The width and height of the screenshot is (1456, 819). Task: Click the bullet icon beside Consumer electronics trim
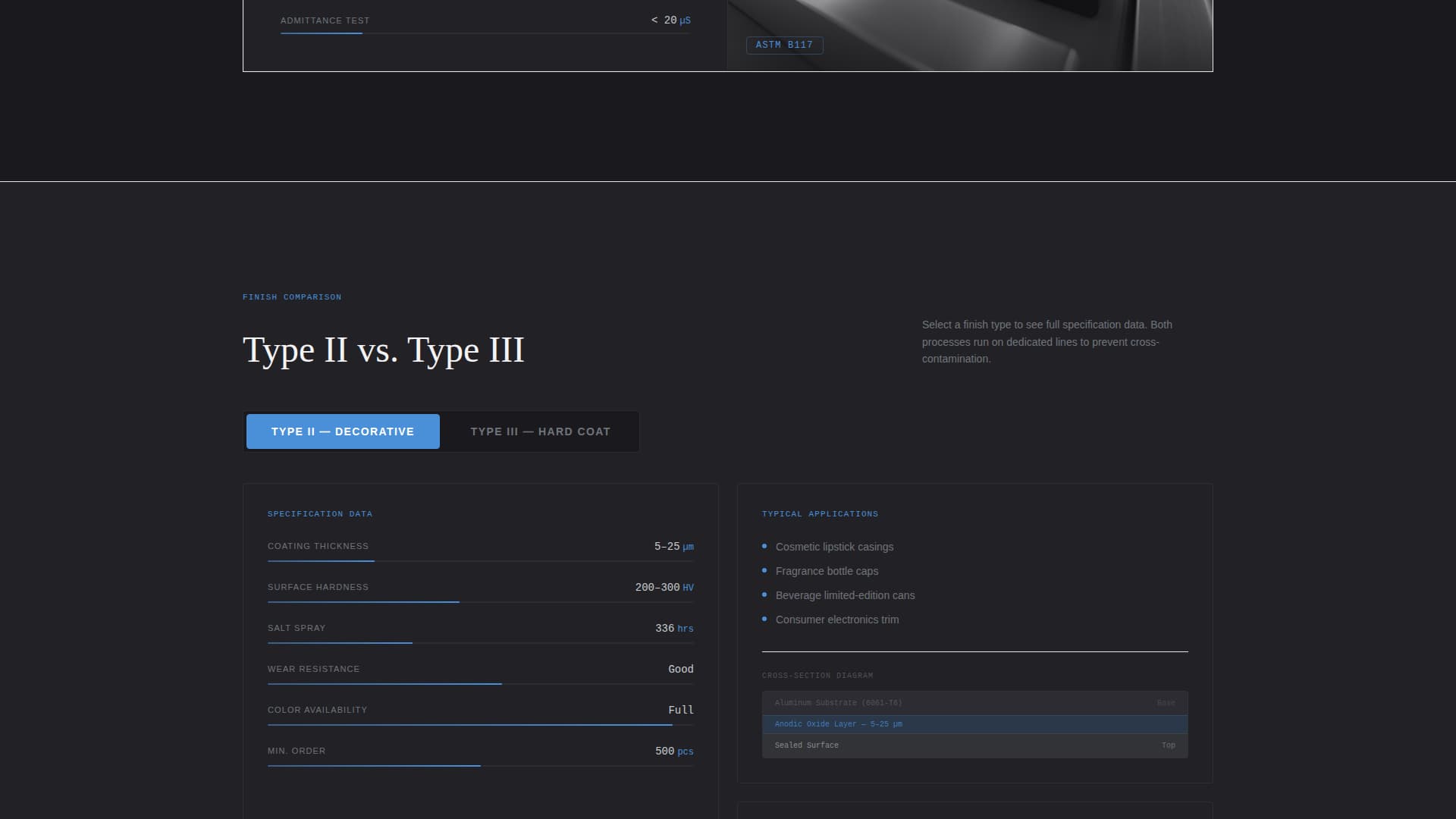tap(765, 620)
